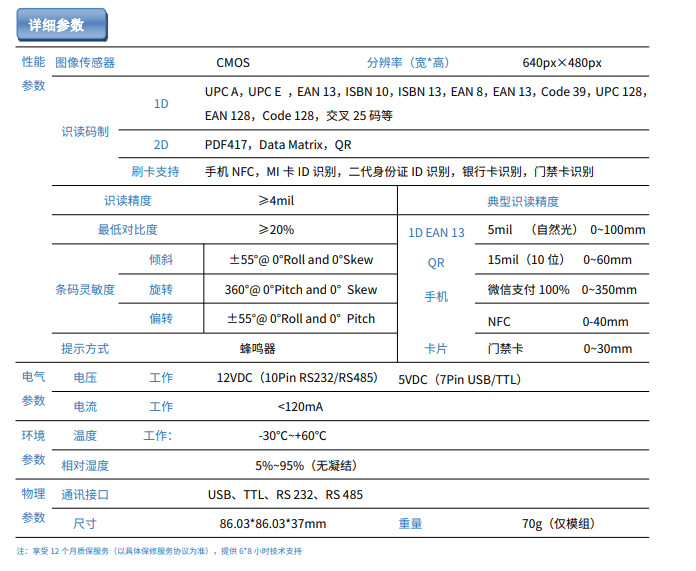Select the 图像传感器 label
This screenshot has height=571, width=696.
85,62
